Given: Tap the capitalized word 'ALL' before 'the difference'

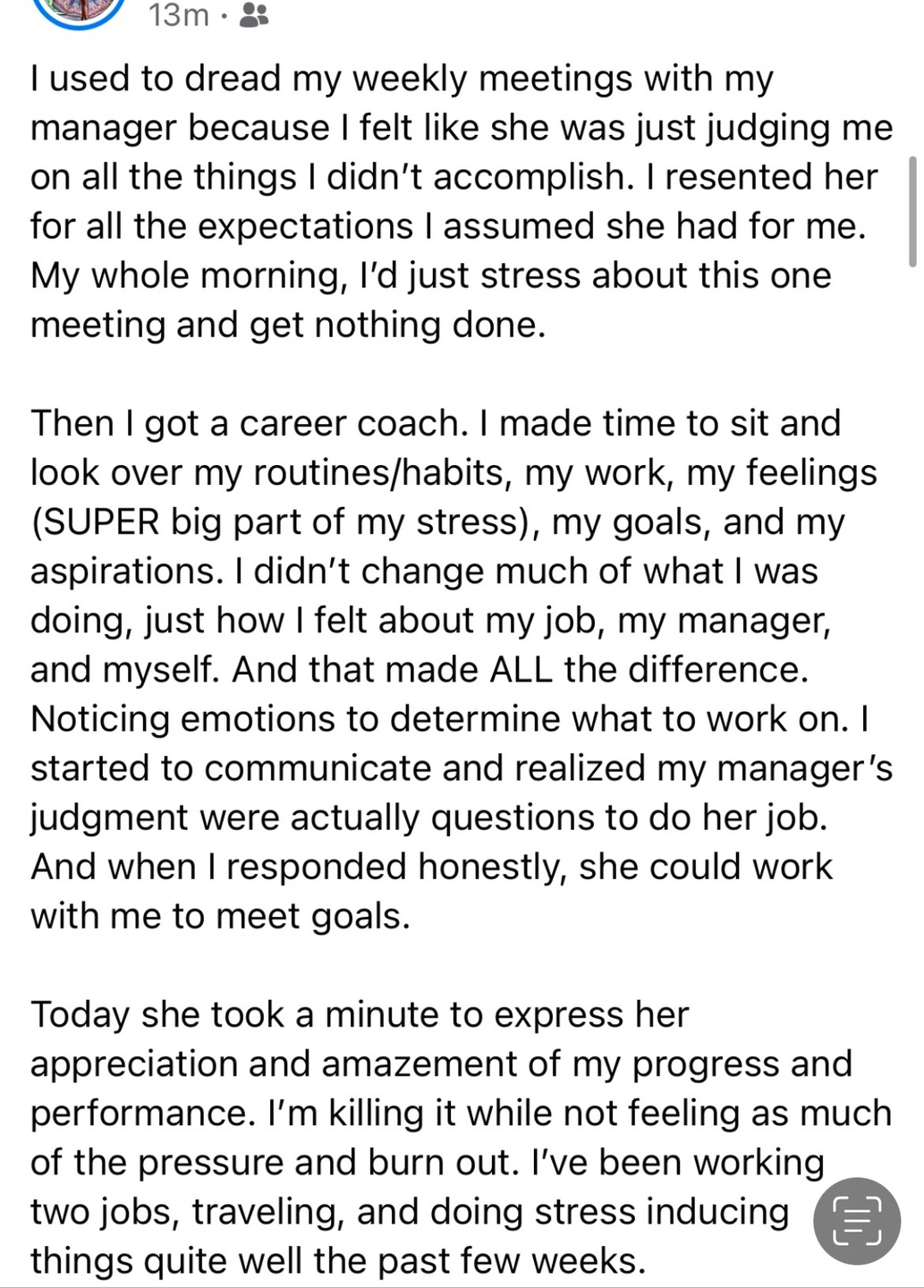Looking at the screenshot, I should [x=521, y=670].
